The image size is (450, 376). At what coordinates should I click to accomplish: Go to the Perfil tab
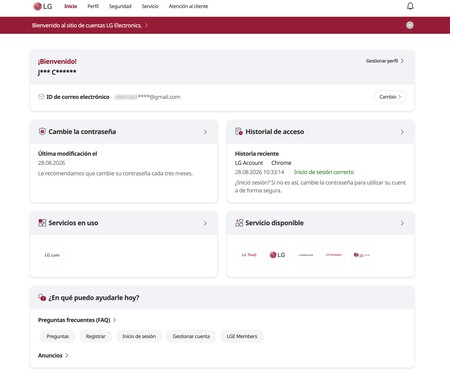click(93, 6)
